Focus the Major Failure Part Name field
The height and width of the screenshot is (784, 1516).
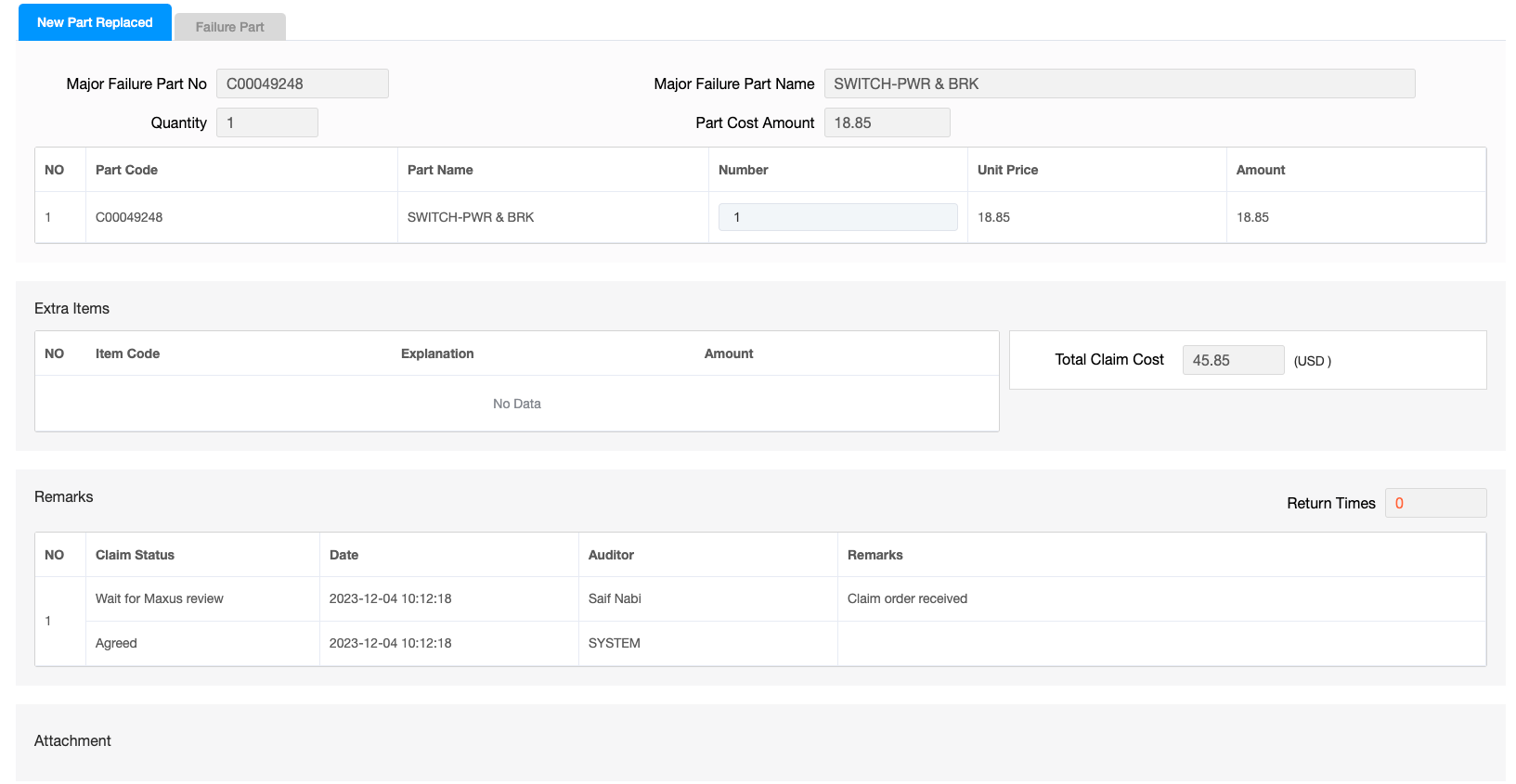click(1119, 84)
